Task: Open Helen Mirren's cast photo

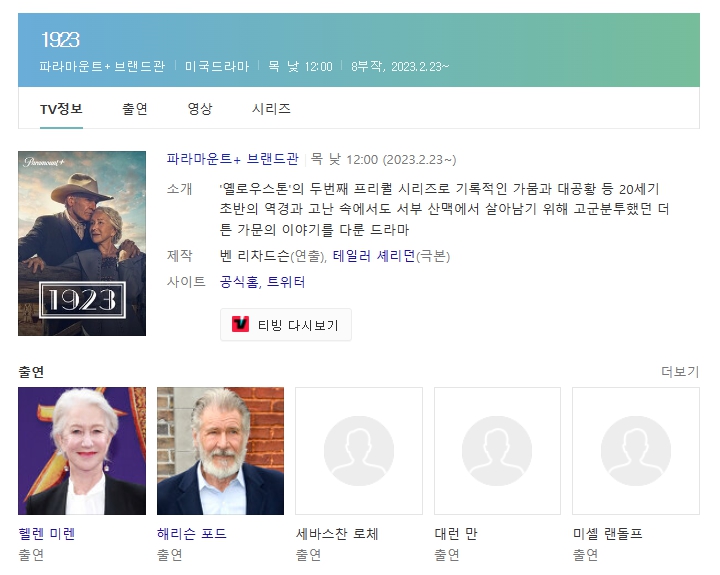Action: coord(82,451)
